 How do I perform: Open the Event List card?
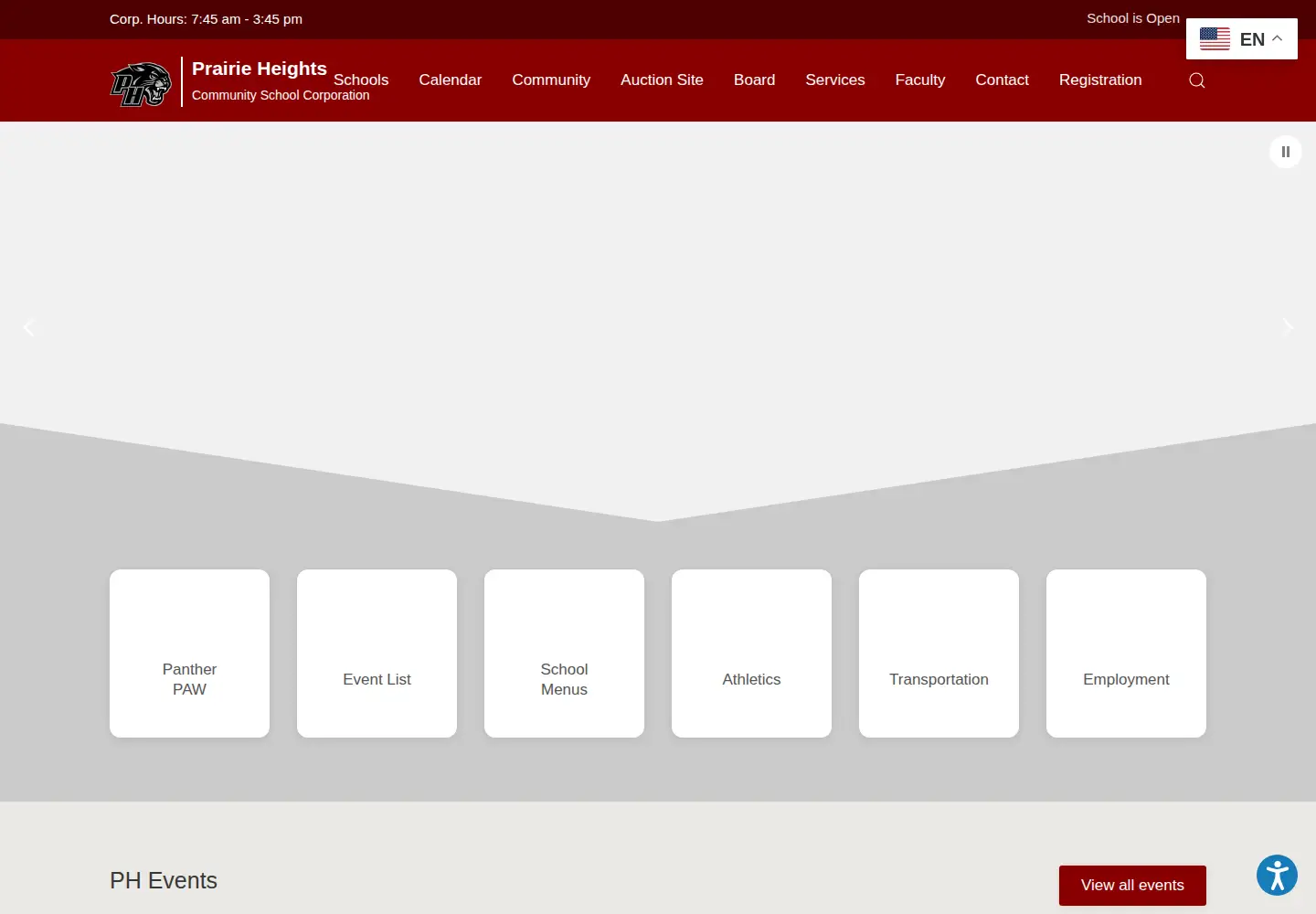pyautogui.click(x=377, y=654)
